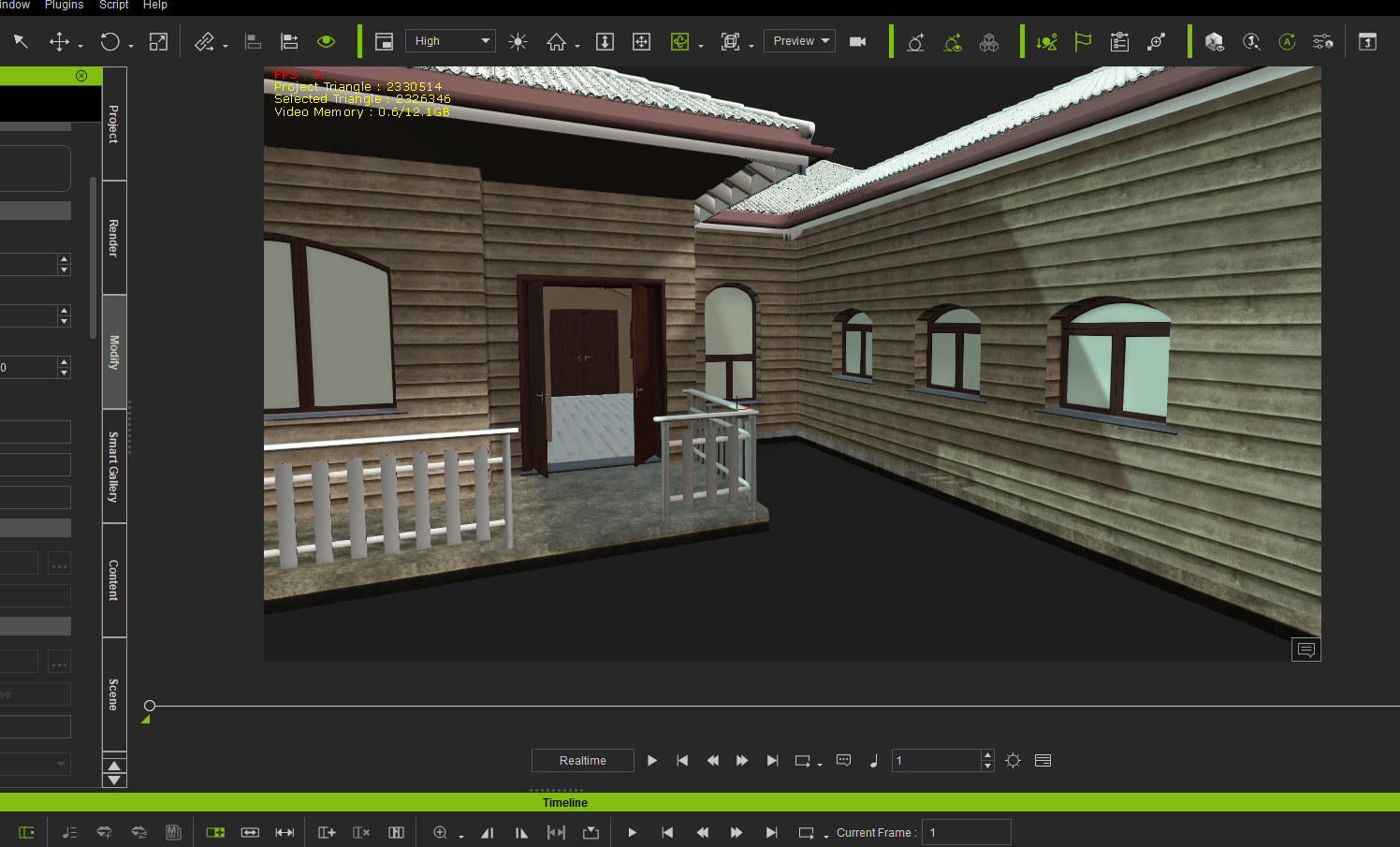Open project settings gear in playback bar
The width and height of the screenshot is (1400, 847).
(x=1013, y=761)
